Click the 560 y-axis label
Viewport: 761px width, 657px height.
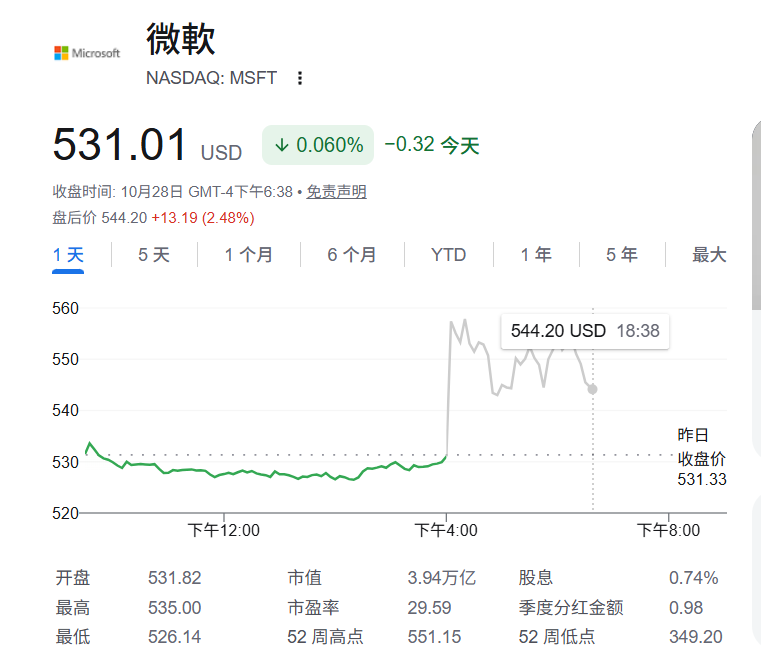pyautogui.click(x=66, y=308)
